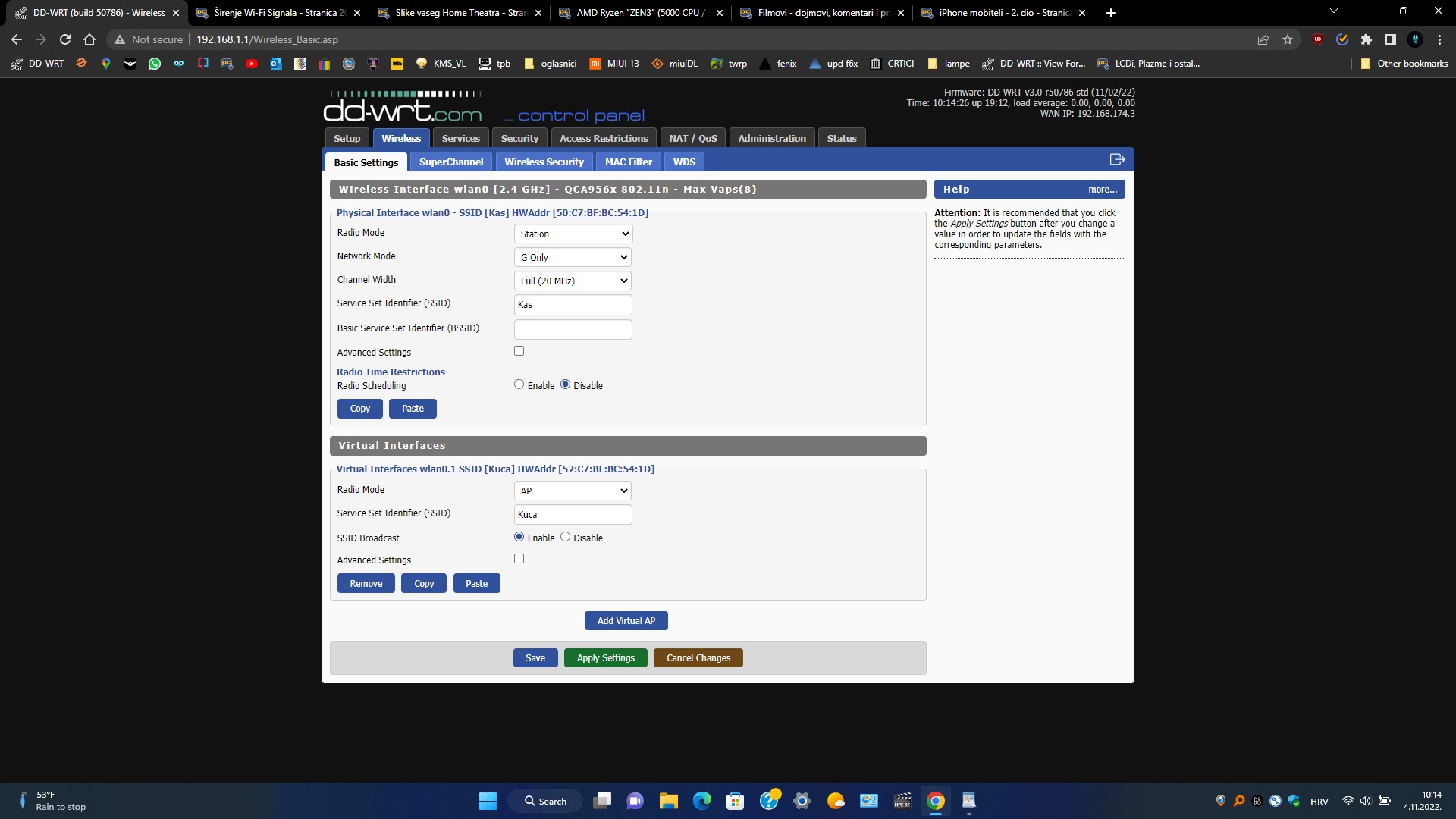Open YouTube bookmark icon in bookmarks bar
This screenshot has width=1456, height=819.
coord(252,64)
